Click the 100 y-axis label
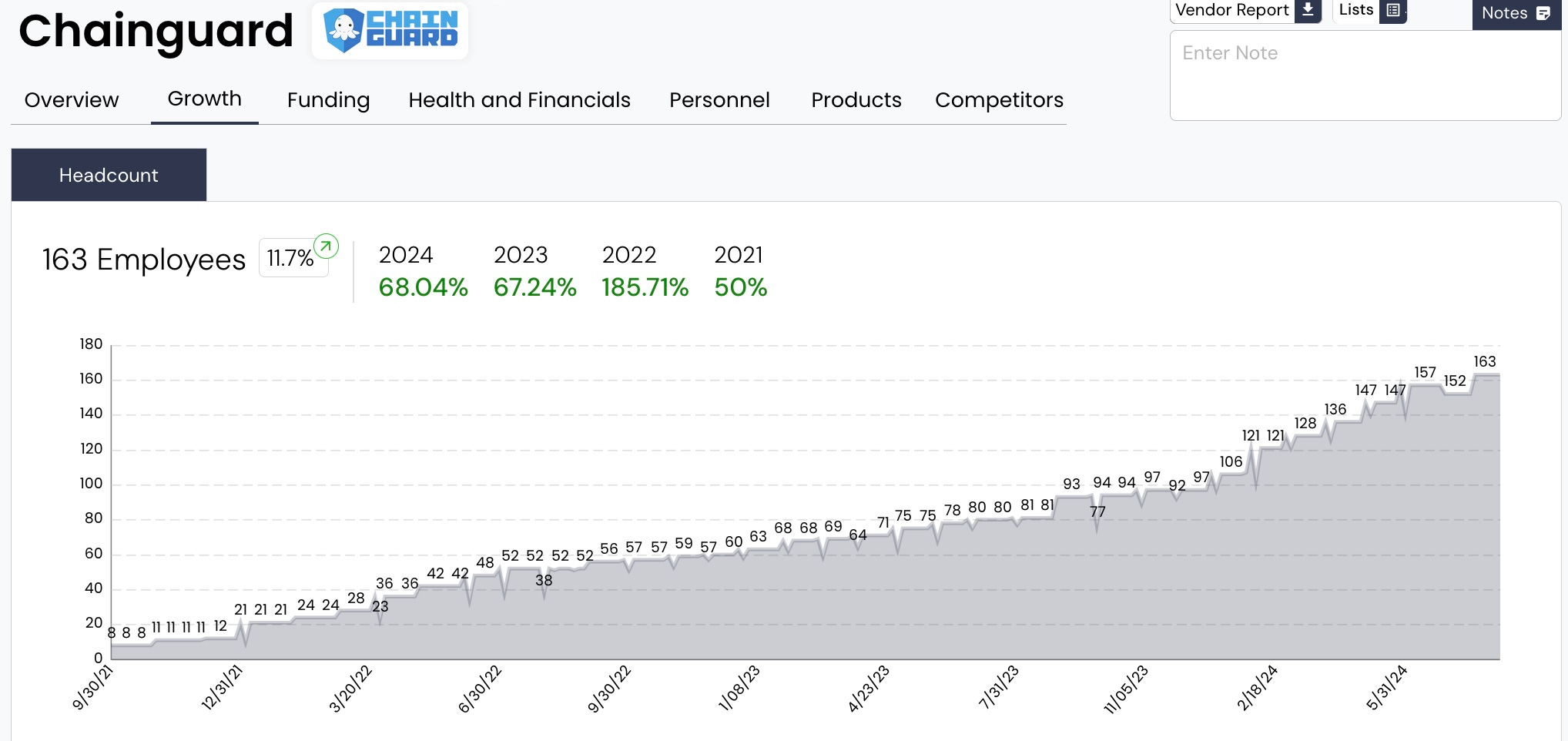This screenshot has width=1568, height=741. pos(91,483)
